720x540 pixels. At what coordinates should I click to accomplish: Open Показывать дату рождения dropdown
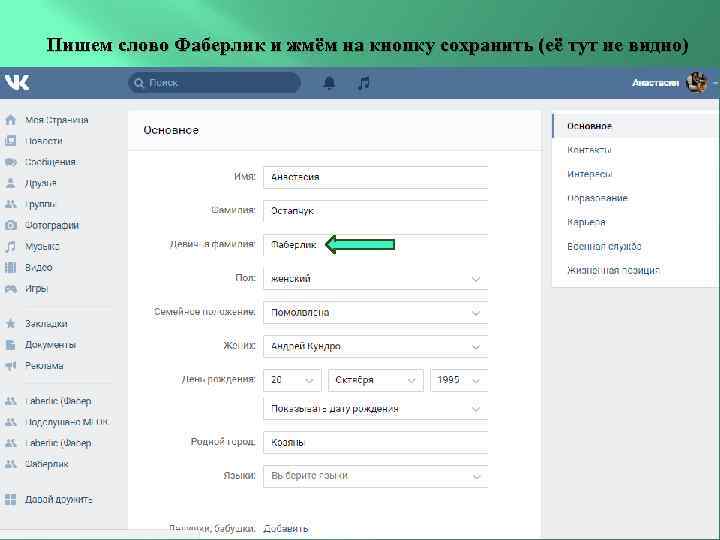coord(376,409)
